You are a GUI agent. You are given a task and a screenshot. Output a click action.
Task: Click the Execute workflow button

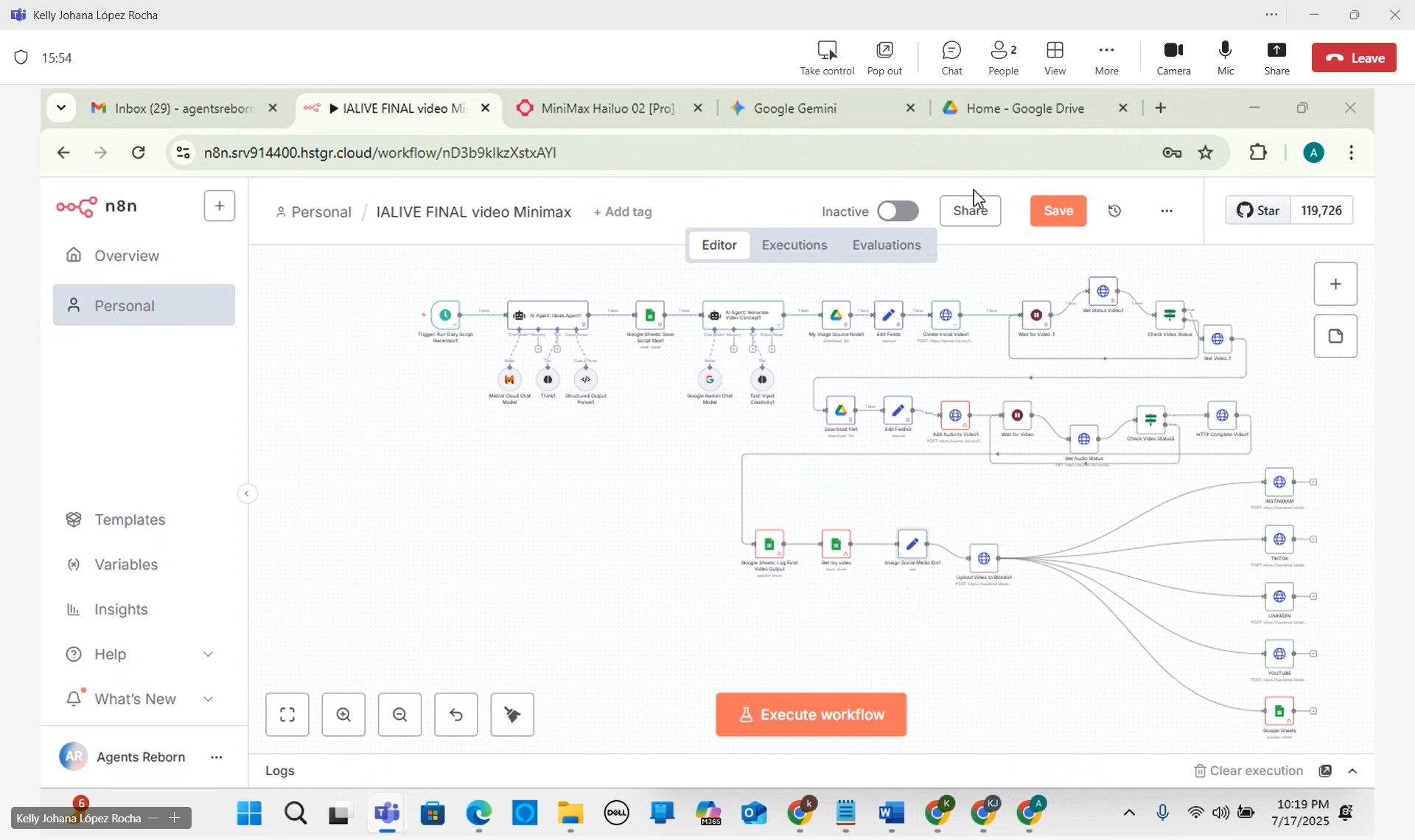click(811, 715)
